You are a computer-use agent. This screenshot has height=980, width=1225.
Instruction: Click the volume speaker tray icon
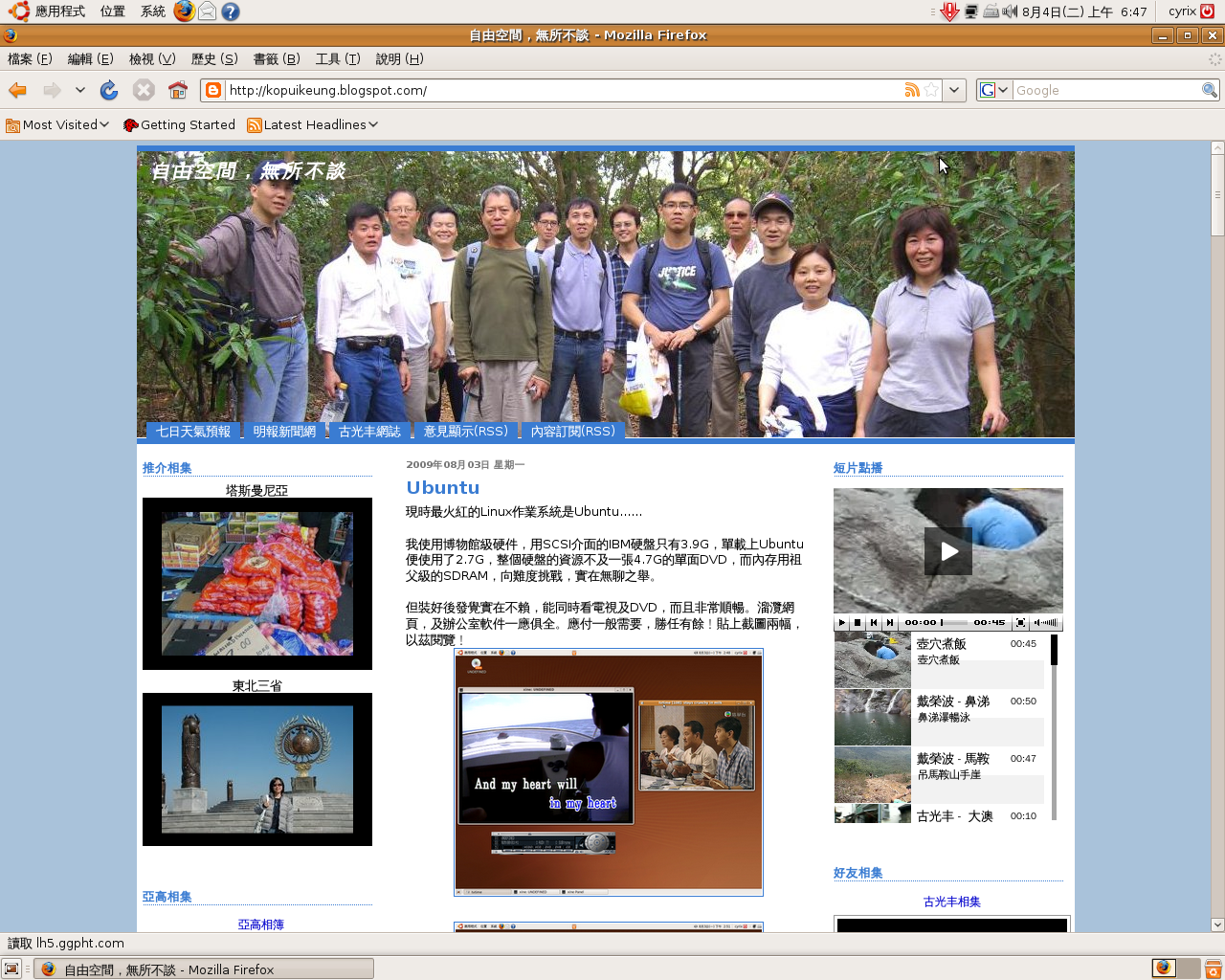[1010, 11]
